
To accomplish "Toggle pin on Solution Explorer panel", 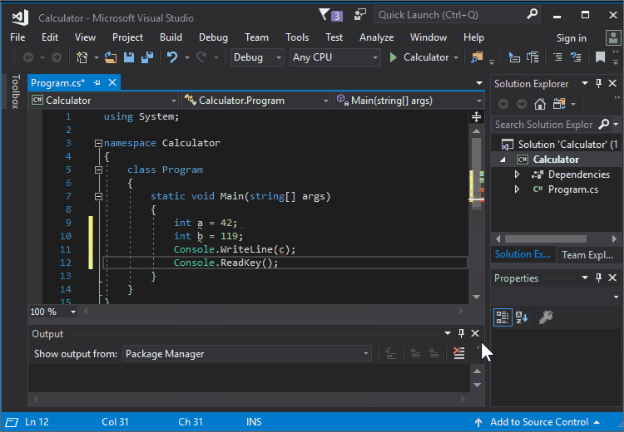I will click(x=598, y=84).
